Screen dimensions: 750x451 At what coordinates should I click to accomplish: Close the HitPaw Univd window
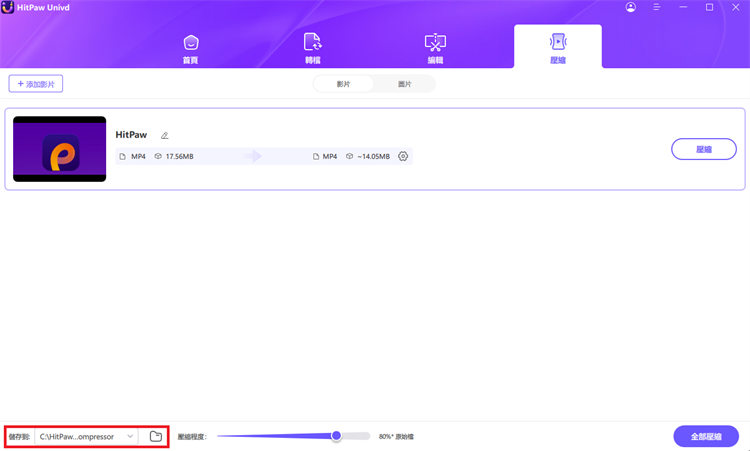(x=736, y=7)
